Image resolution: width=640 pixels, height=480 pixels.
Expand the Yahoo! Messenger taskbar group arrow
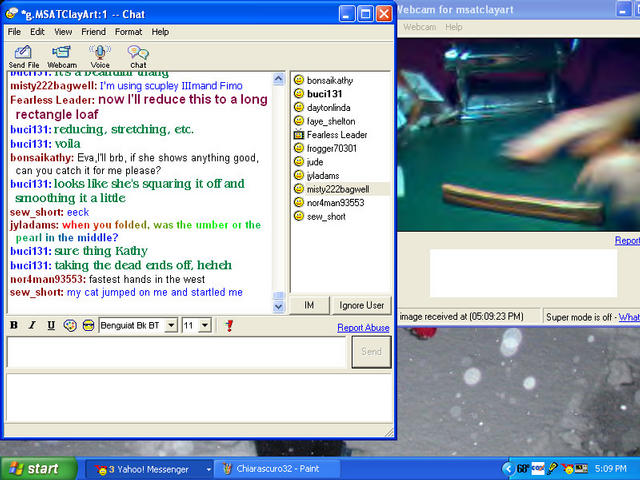point(208,469)
